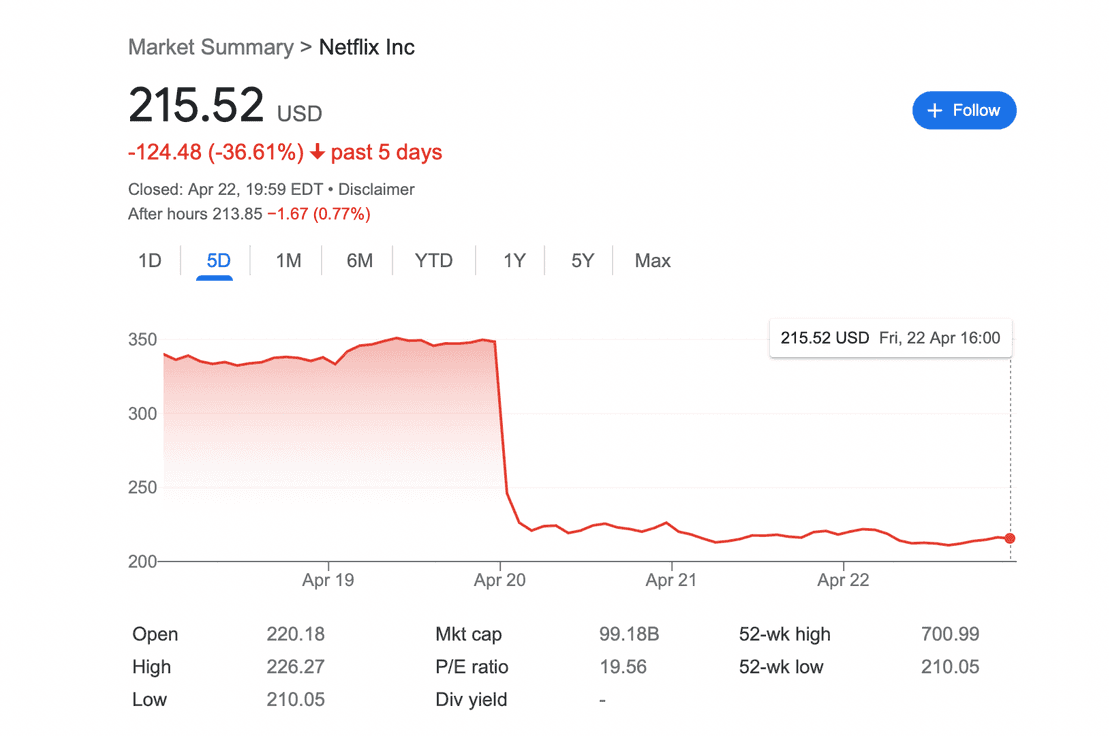The image size is (1109, 736).
Task: Click the Apr 21 date label on axis
Action: coord(670,580)
